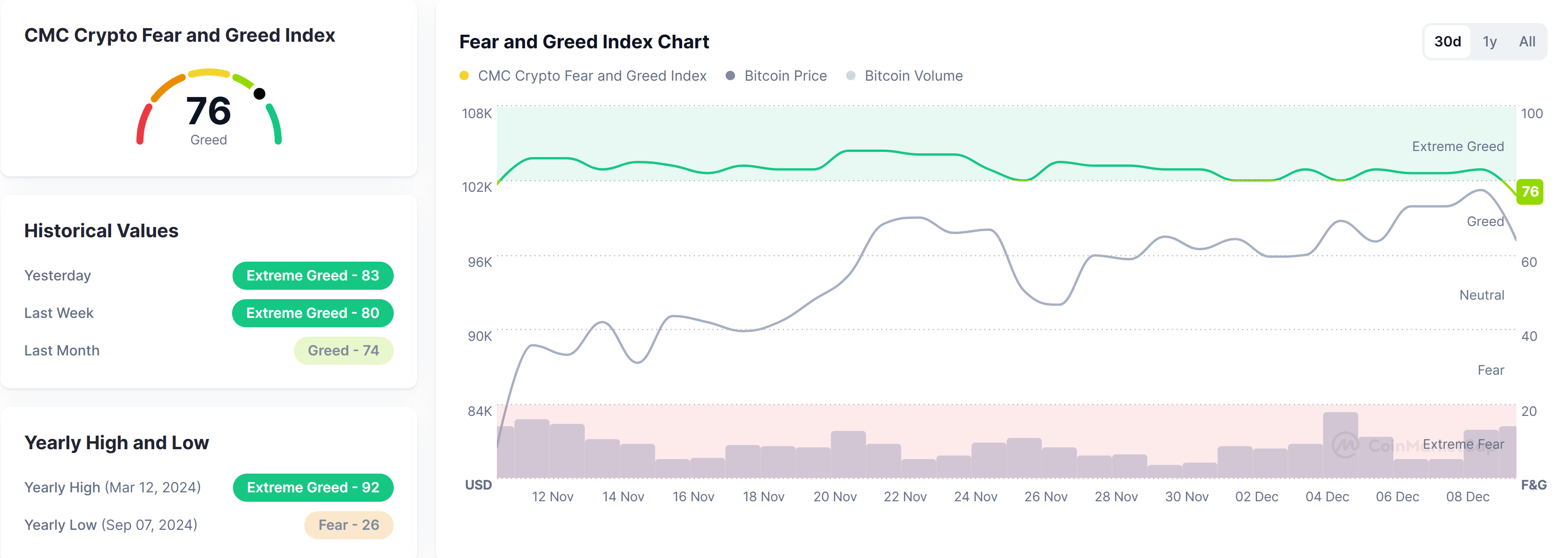Show the All time range
The height and width of the screenshot is (558, 1568).
[1527, 41]
